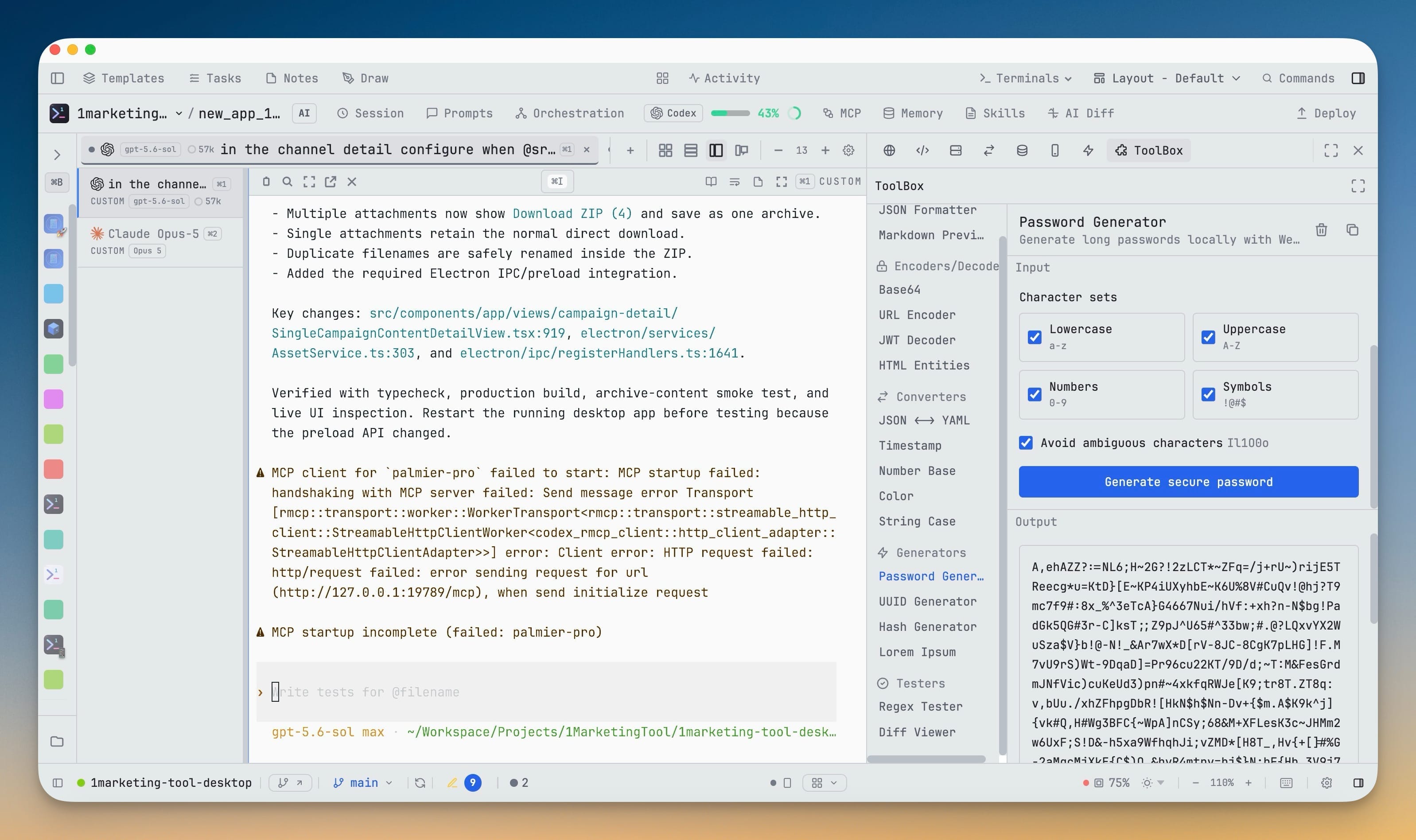Screen dimensions: 1416x840
Task: Click the clipboard paste icon in terminal toolbar
Action: [266, 182]
